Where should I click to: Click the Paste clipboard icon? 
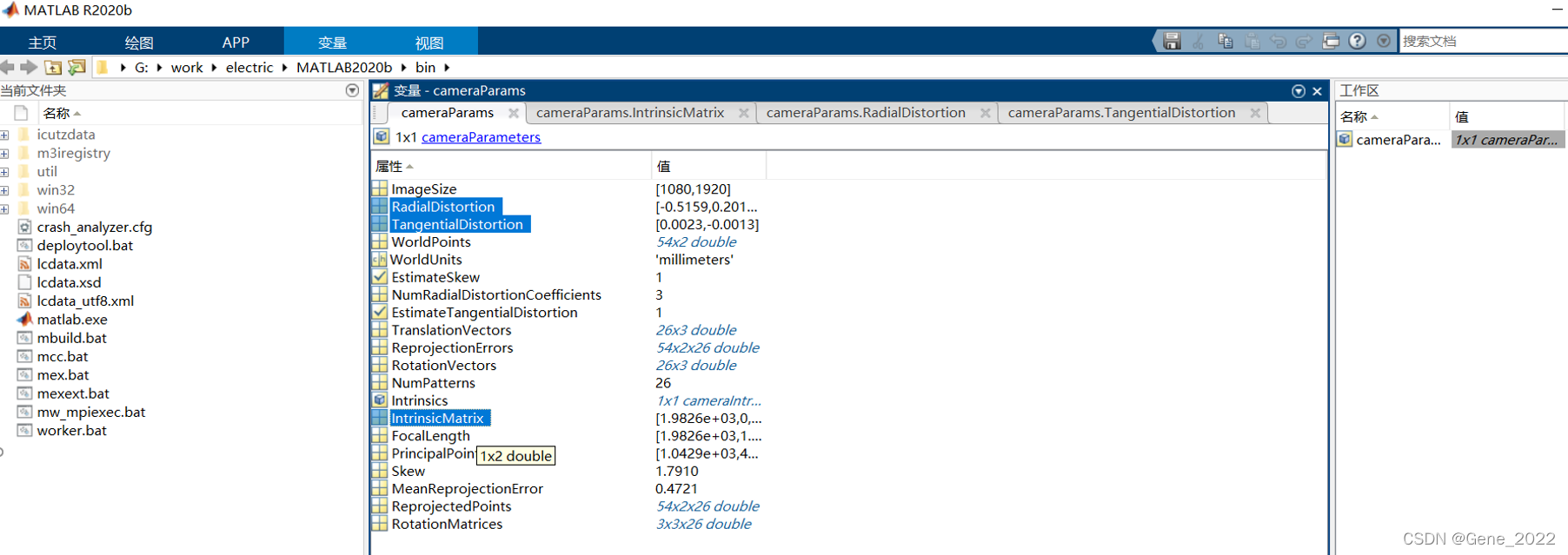click(x=1252, y=41)
